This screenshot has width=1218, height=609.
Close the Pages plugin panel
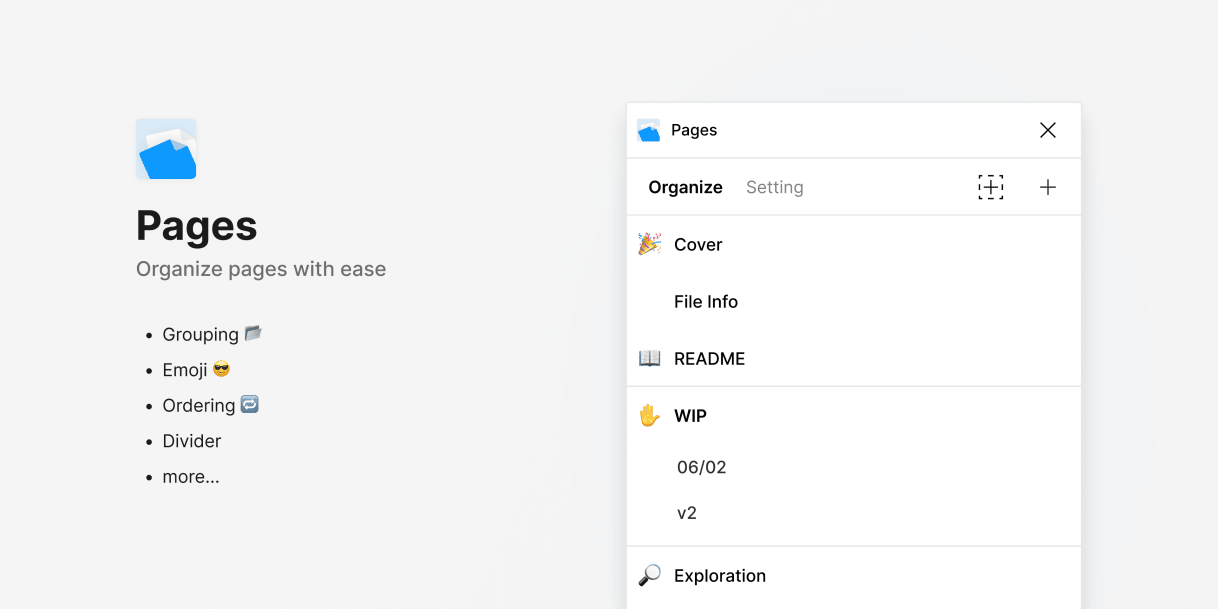[x=1047, y=130]
